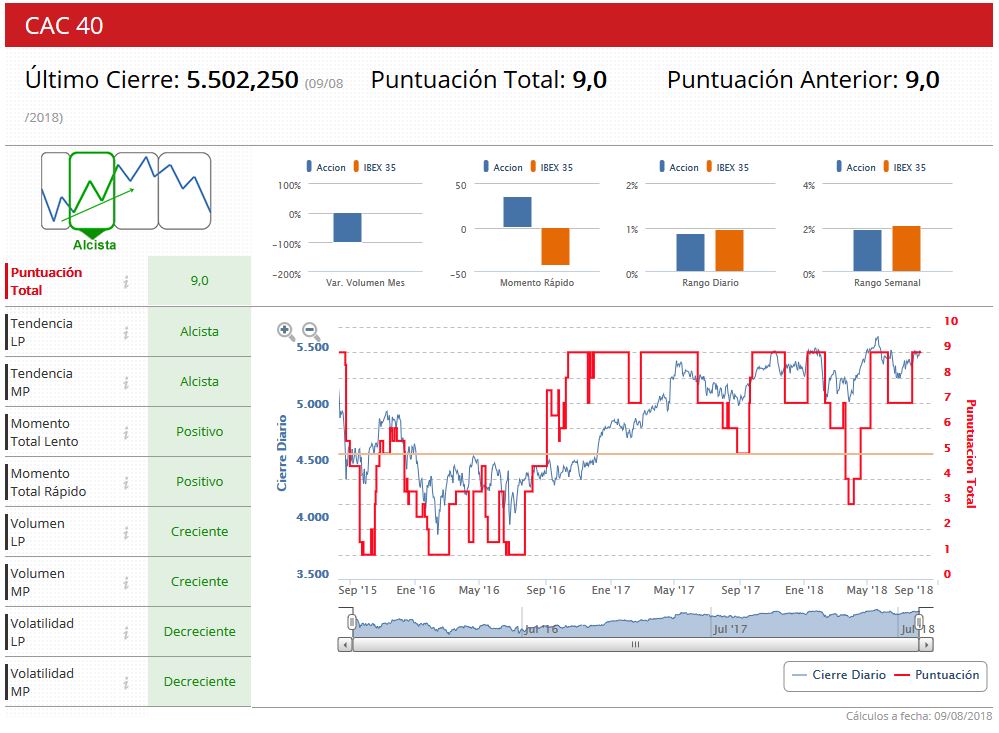Click the 9,0 score cell in table

click(199, 280)
